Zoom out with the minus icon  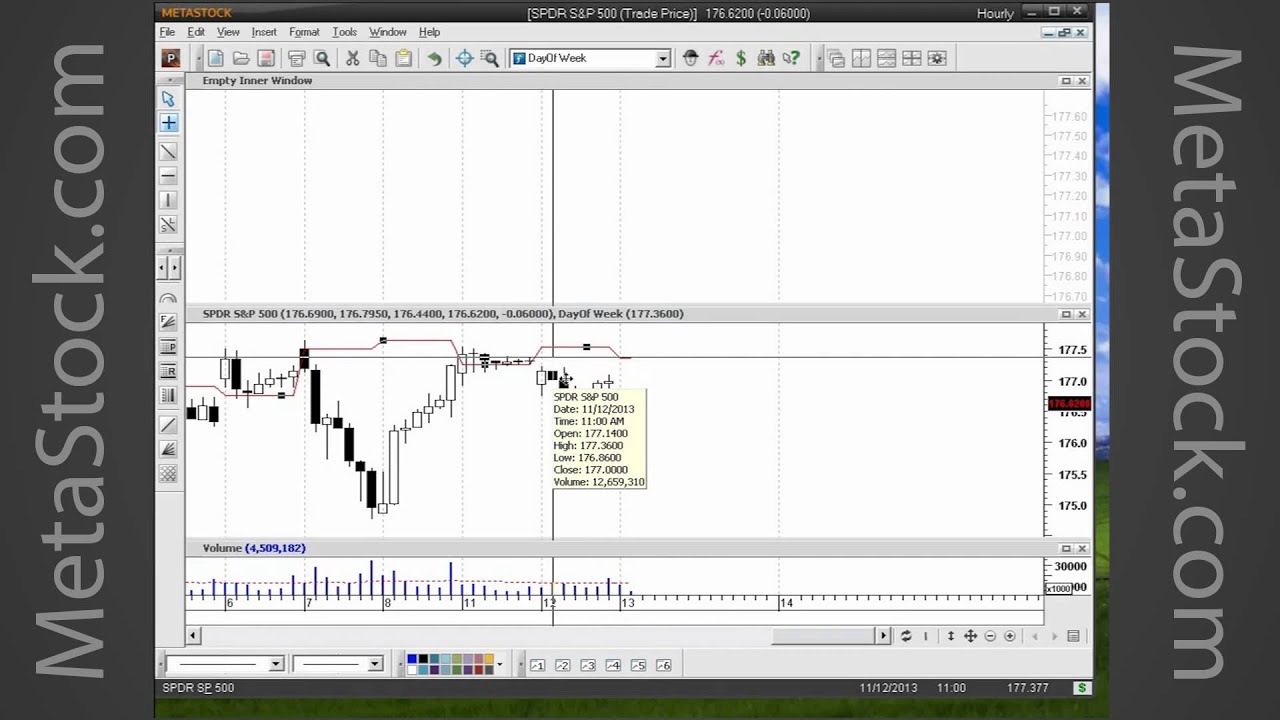click(990, 636)
